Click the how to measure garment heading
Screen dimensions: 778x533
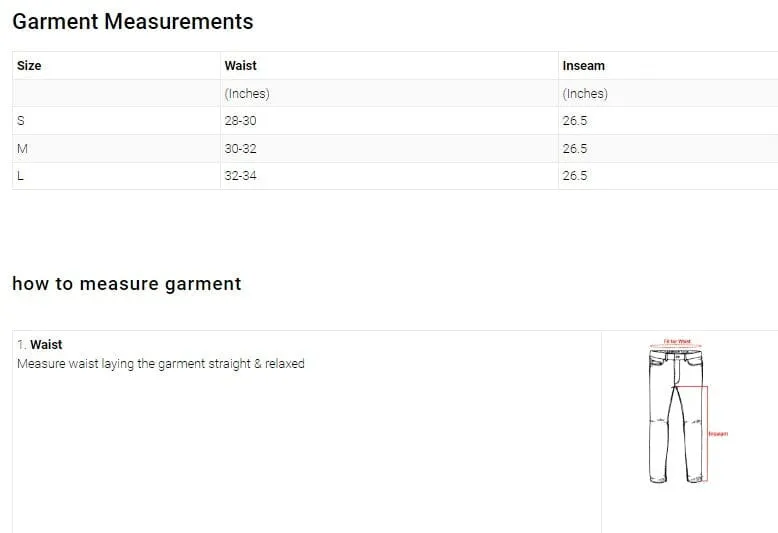click(127, 284)
